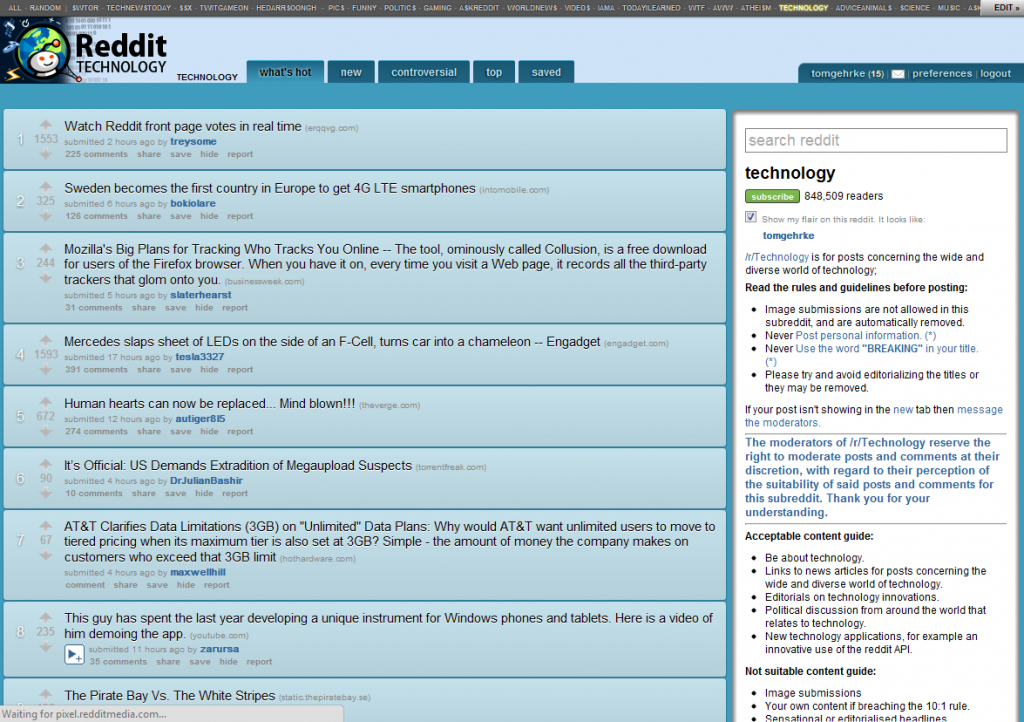Click the /r/Technology link in sidebar description
1024x722 pixels.
coord(776,257)
